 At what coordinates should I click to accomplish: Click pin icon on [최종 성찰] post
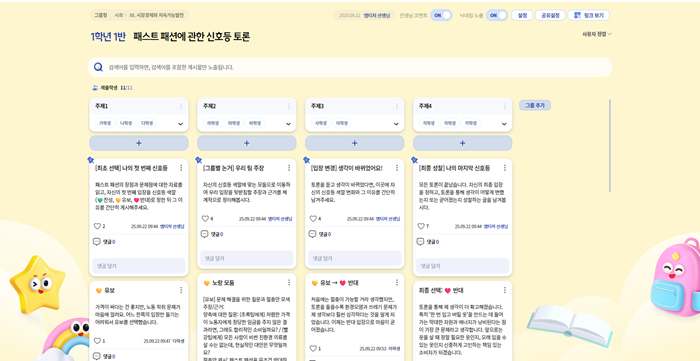[414, 160]
